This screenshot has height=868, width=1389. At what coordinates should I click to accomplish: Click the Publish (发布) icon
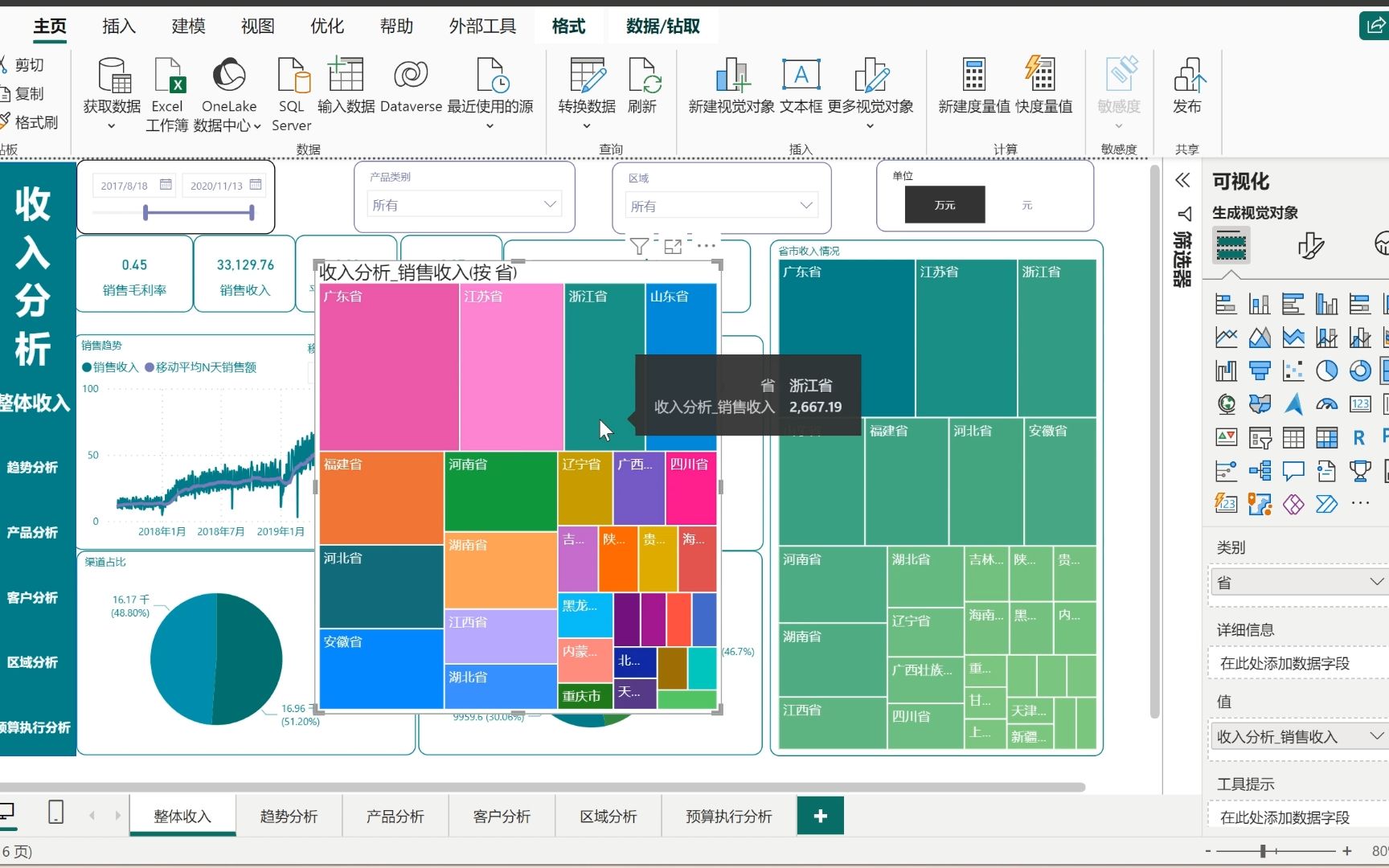[1189, 76]
